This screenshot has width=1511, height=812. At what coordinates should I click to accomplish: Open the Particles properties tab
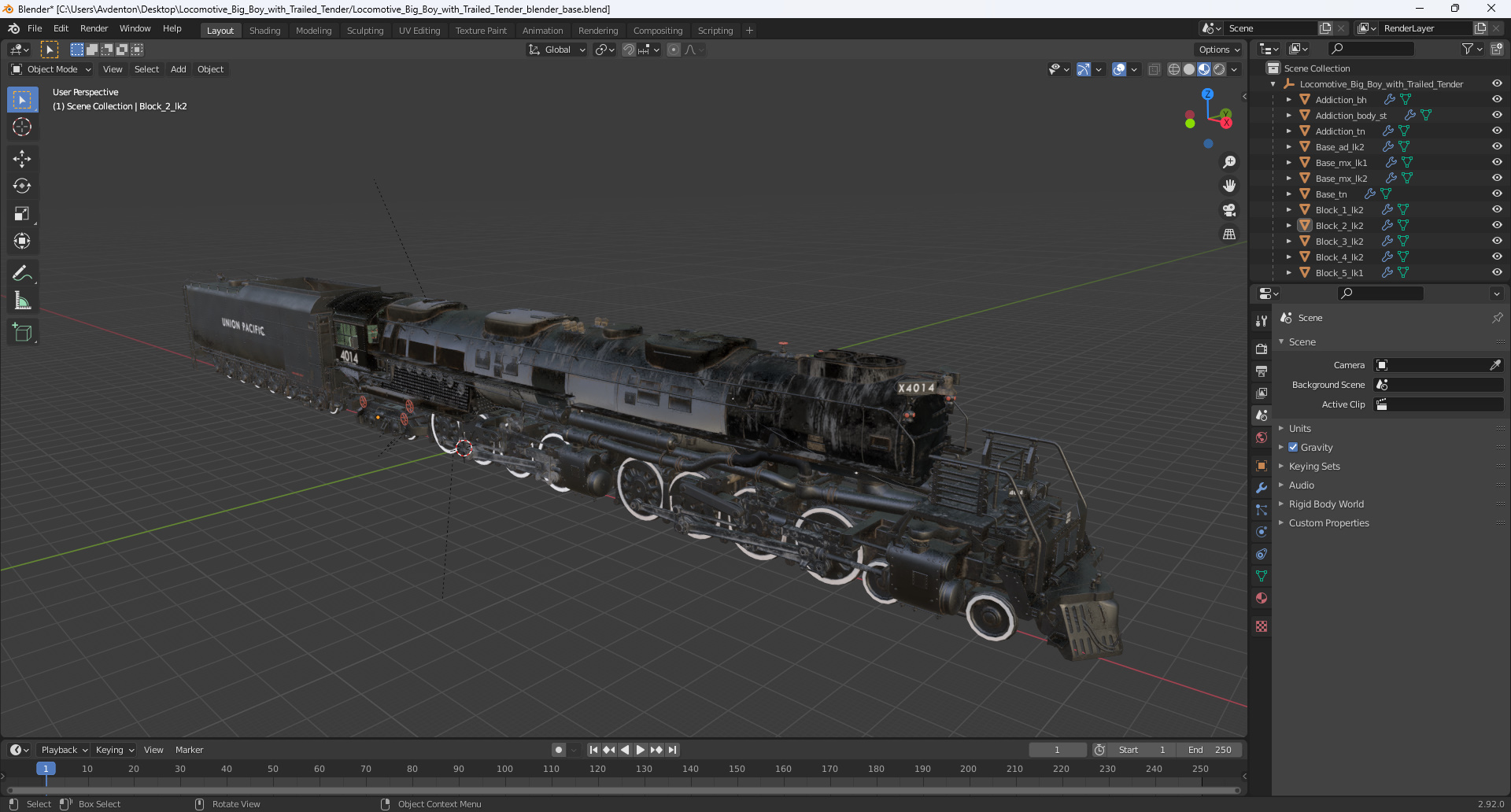pos(1262,510)
